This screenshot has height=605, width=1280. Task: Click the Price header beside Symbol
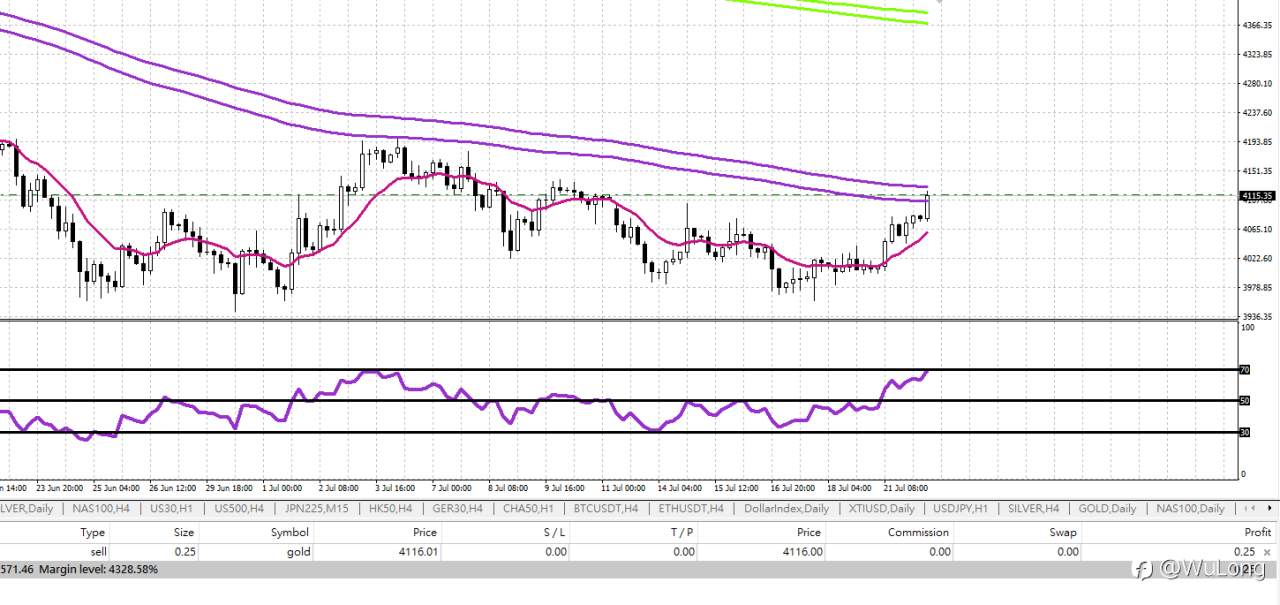coord(425,532)
